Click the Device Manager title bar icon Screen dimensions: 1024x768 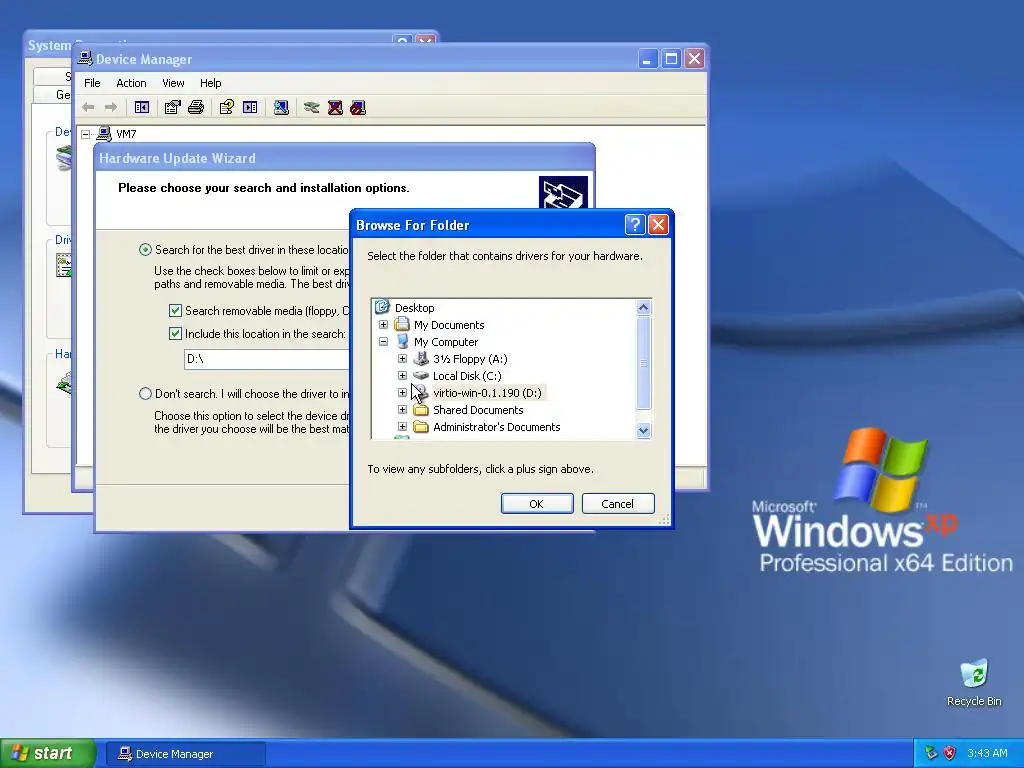tap(85, 58)
